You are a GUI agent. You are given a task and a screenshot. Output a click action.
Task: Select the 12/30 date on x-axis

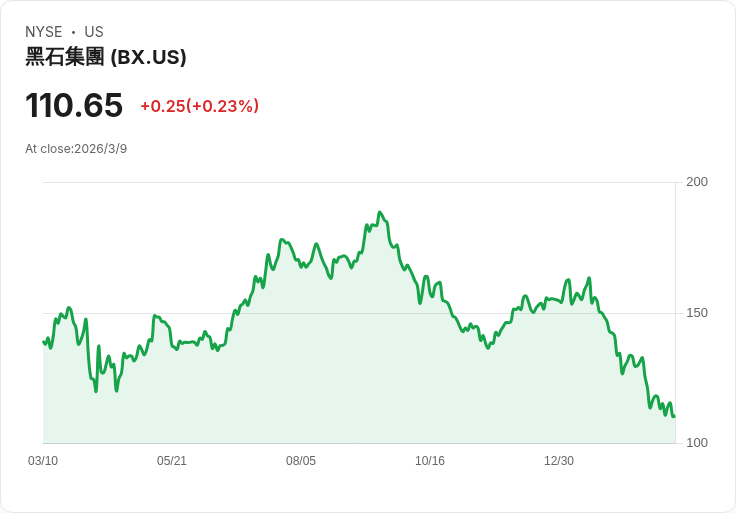point(559,461)
